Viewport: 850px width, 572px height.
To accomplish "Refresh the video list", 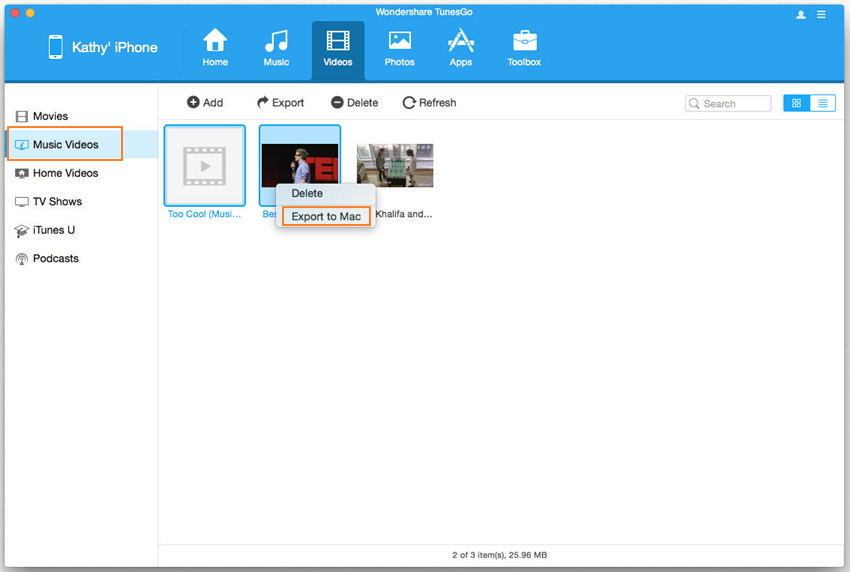I will pos(429,103).
